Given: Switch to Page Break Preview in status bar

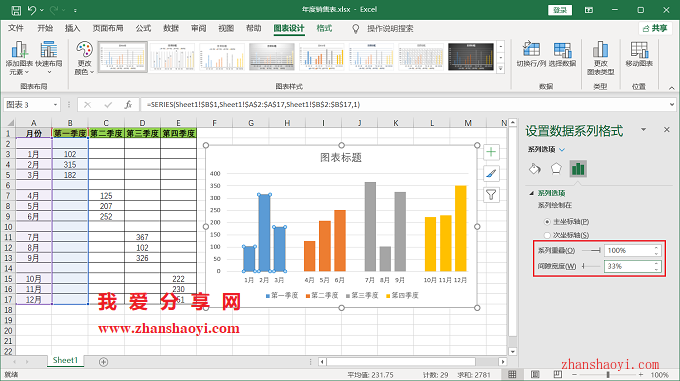Looking at the screenshot, I should [x=558, y=374].
